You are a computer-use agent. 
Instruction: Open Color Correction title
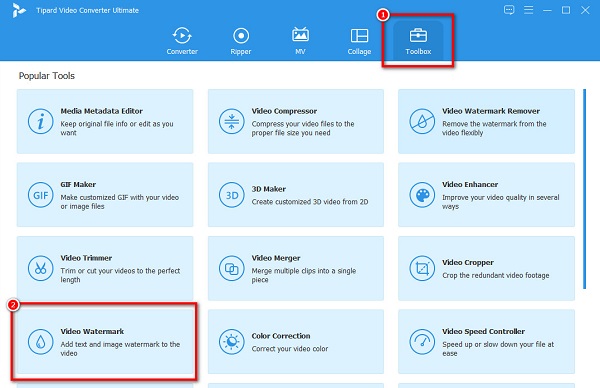point(281,336)
